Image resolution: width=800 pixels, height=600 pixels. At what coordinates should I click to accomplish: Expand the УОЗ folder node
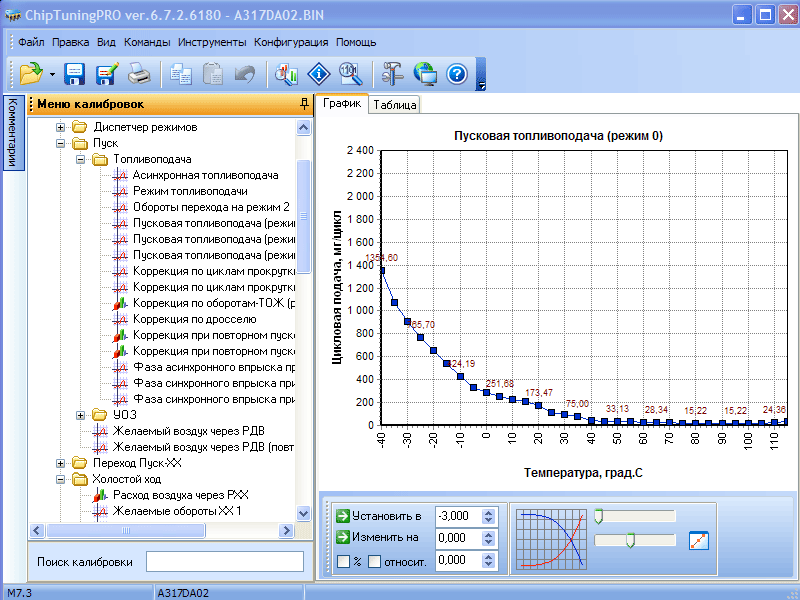pyautogui.click(x=81, y=415)
